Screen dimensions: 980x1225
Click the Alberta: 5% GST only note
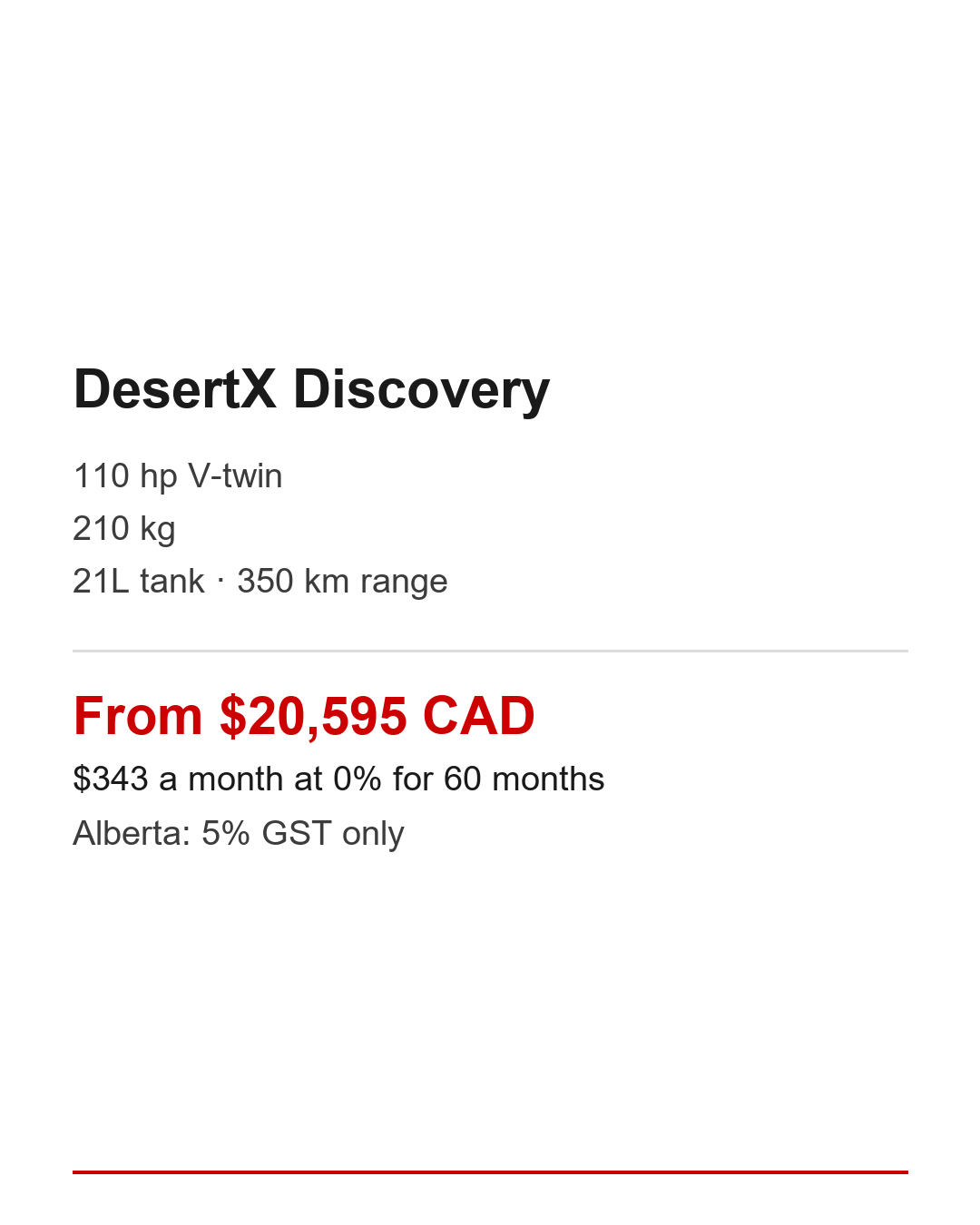[239, 834]
